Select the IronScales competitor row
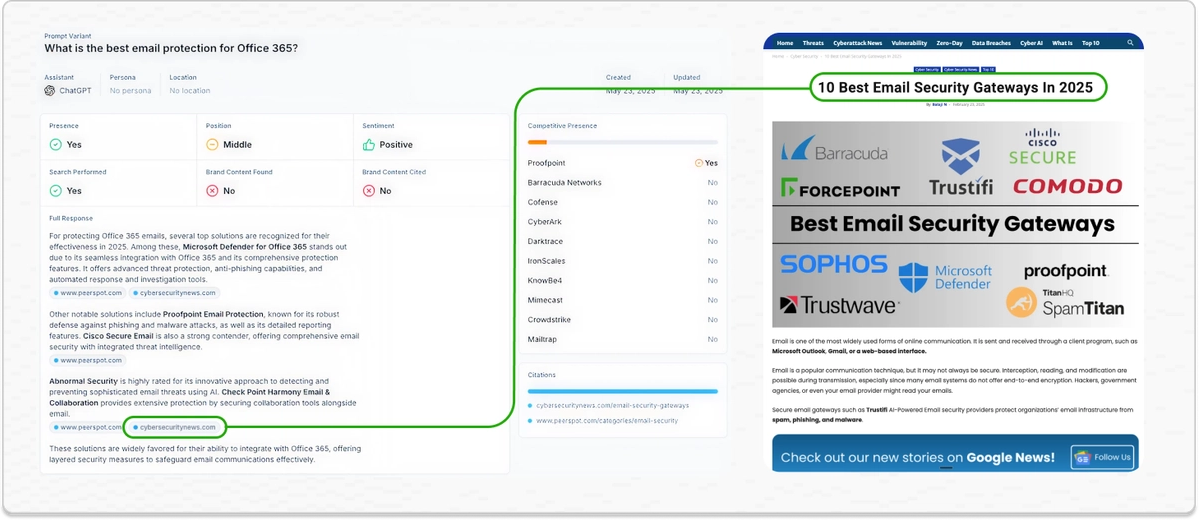 622,261
